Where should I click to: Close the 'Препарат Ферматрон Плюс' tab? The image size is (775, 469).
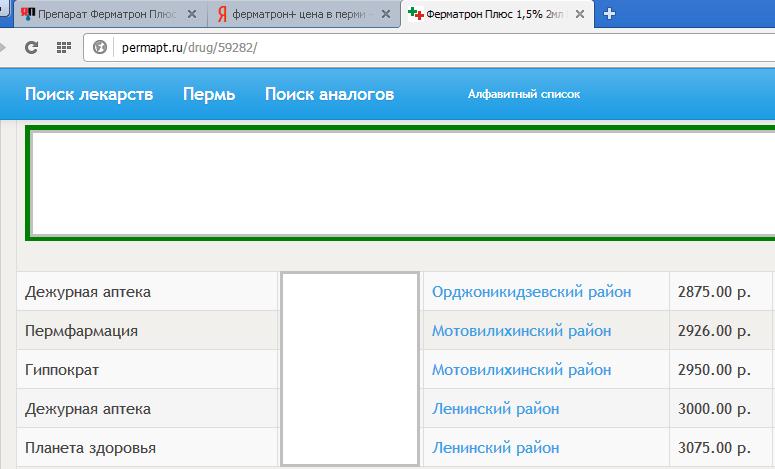pyautogui.click(x=191, y=14)
